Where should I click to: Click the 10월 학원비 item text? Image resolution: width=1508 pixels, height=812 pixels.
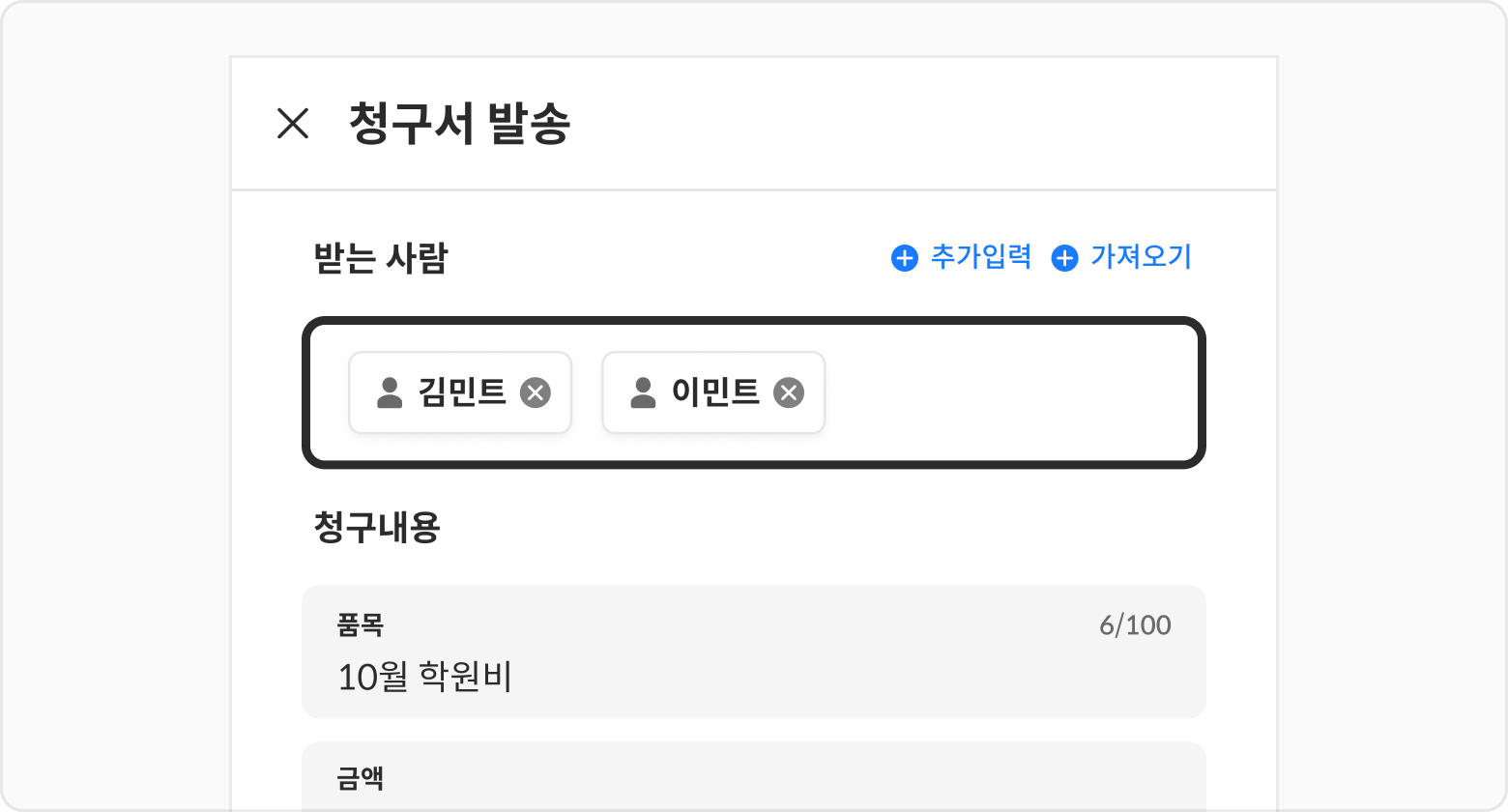tap(424, 678)
